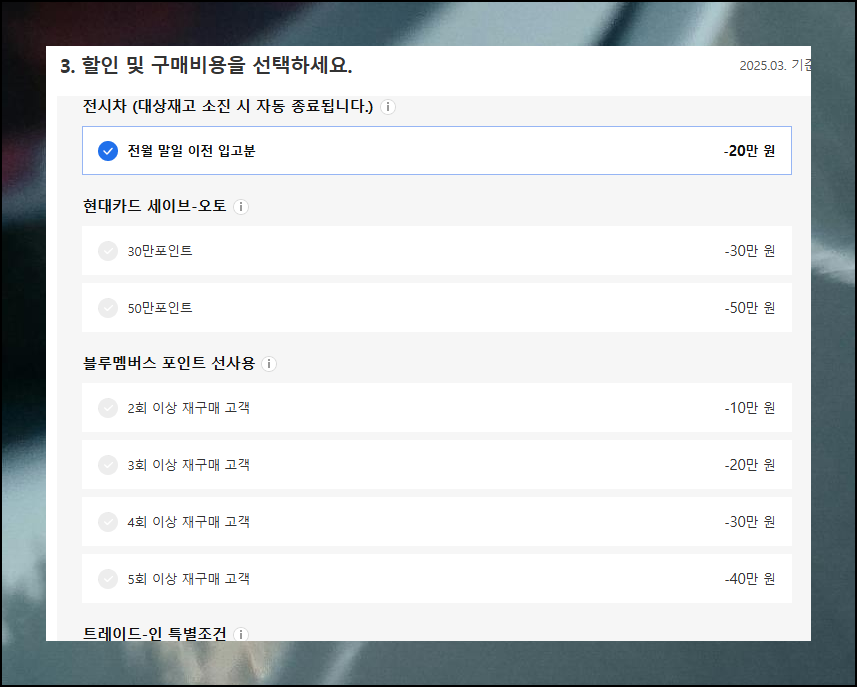Open info icon beside 현대카드 세이브-오토
Screen dimensions: 857x687
[x=241, y=207]
